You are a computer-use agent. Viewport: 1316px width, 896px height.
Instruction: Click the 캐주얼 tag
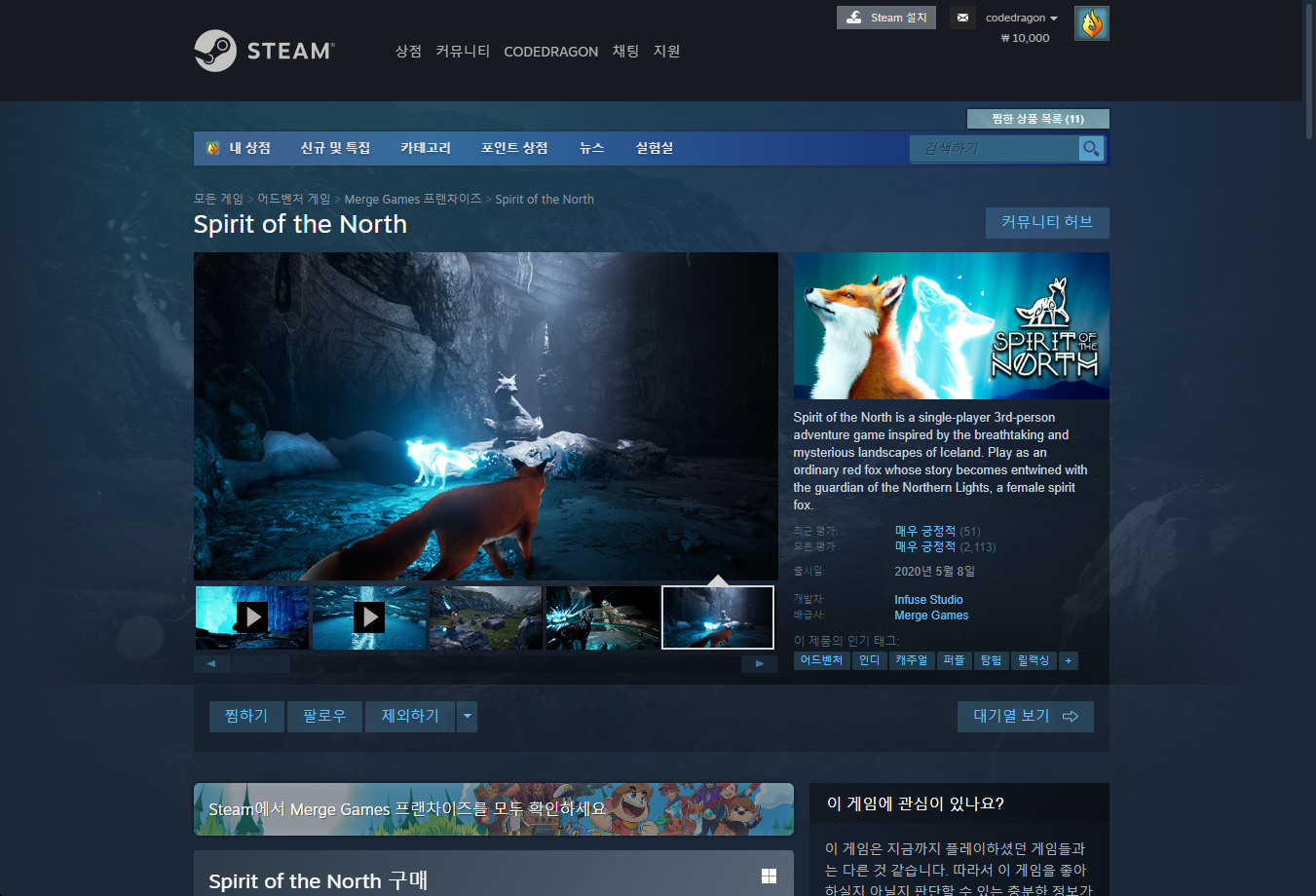[912, 661]
